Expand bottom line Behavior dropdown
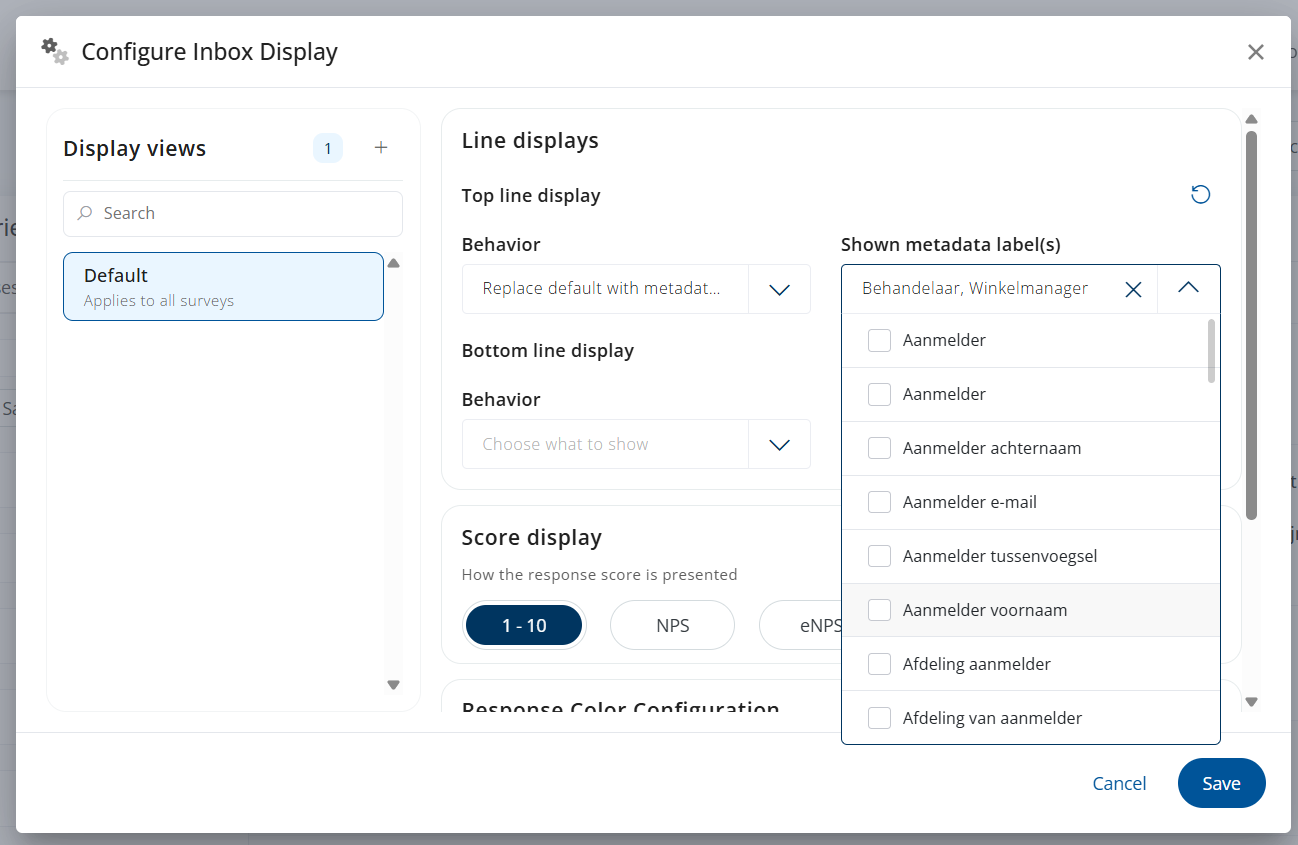 click(x=636, y=444)
